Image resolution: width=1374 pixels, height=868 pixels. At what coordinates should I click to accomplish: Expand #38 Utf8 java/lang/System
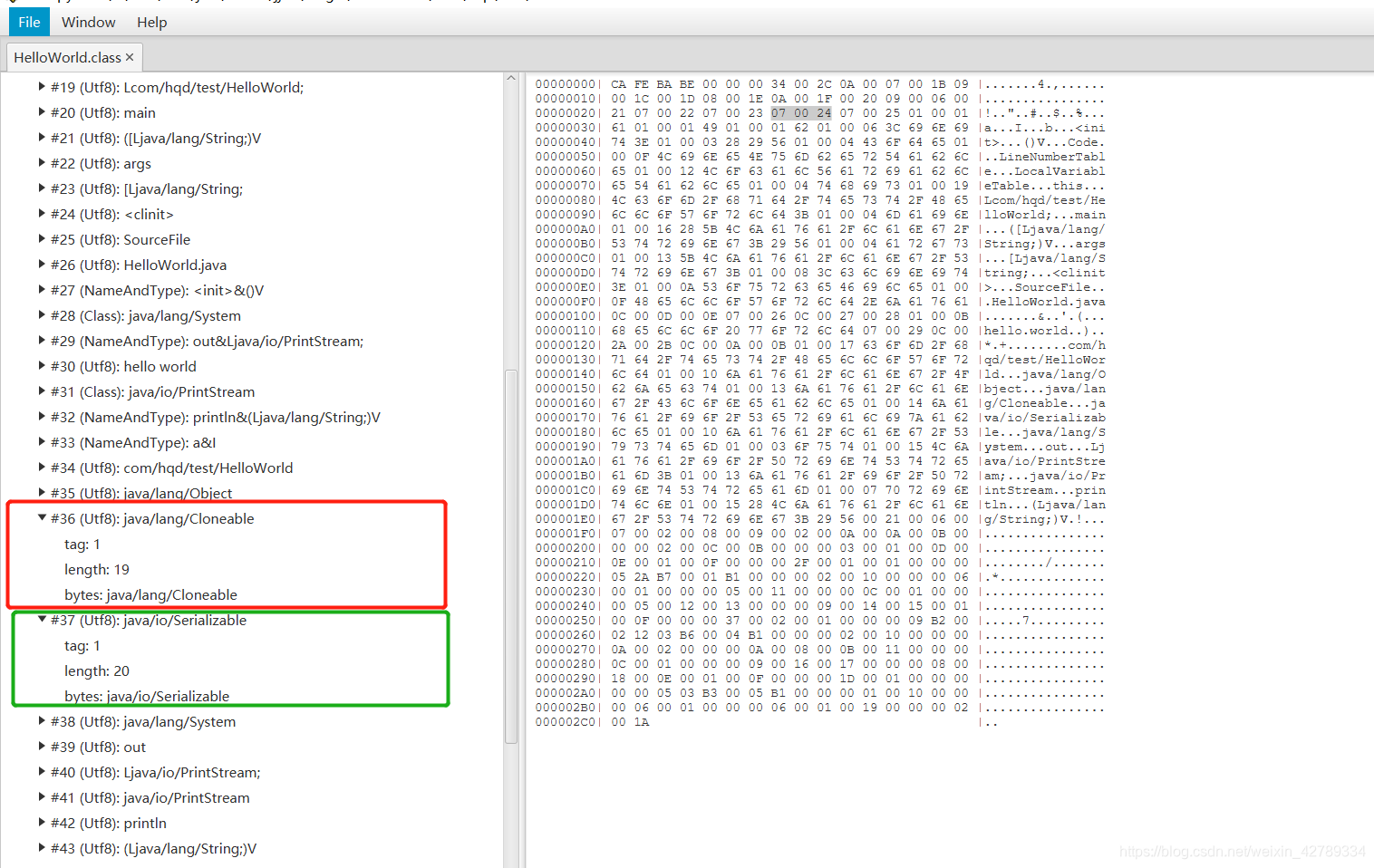pyautogui.click(x=42, y=721)
